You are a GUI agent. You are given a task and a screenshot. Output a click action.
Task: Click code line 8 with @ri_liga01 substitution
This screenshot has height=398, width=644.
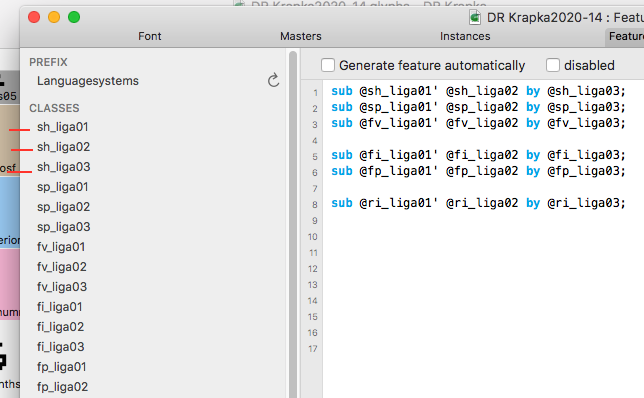coord(478,203)
